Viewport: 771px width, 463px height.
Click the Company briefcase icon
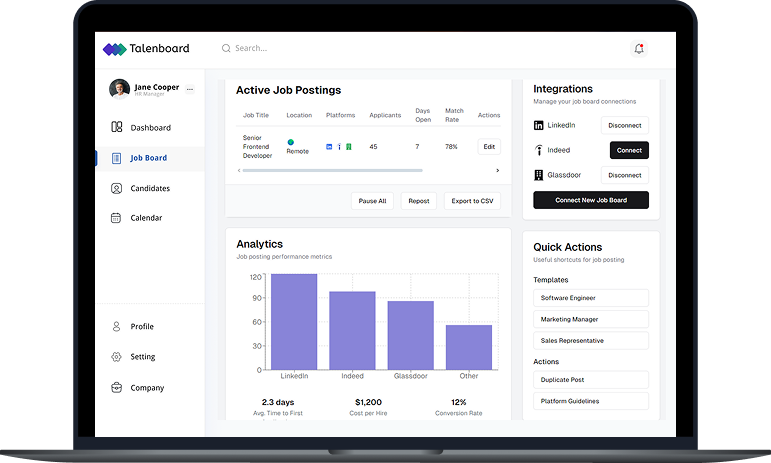pos(117,388)
